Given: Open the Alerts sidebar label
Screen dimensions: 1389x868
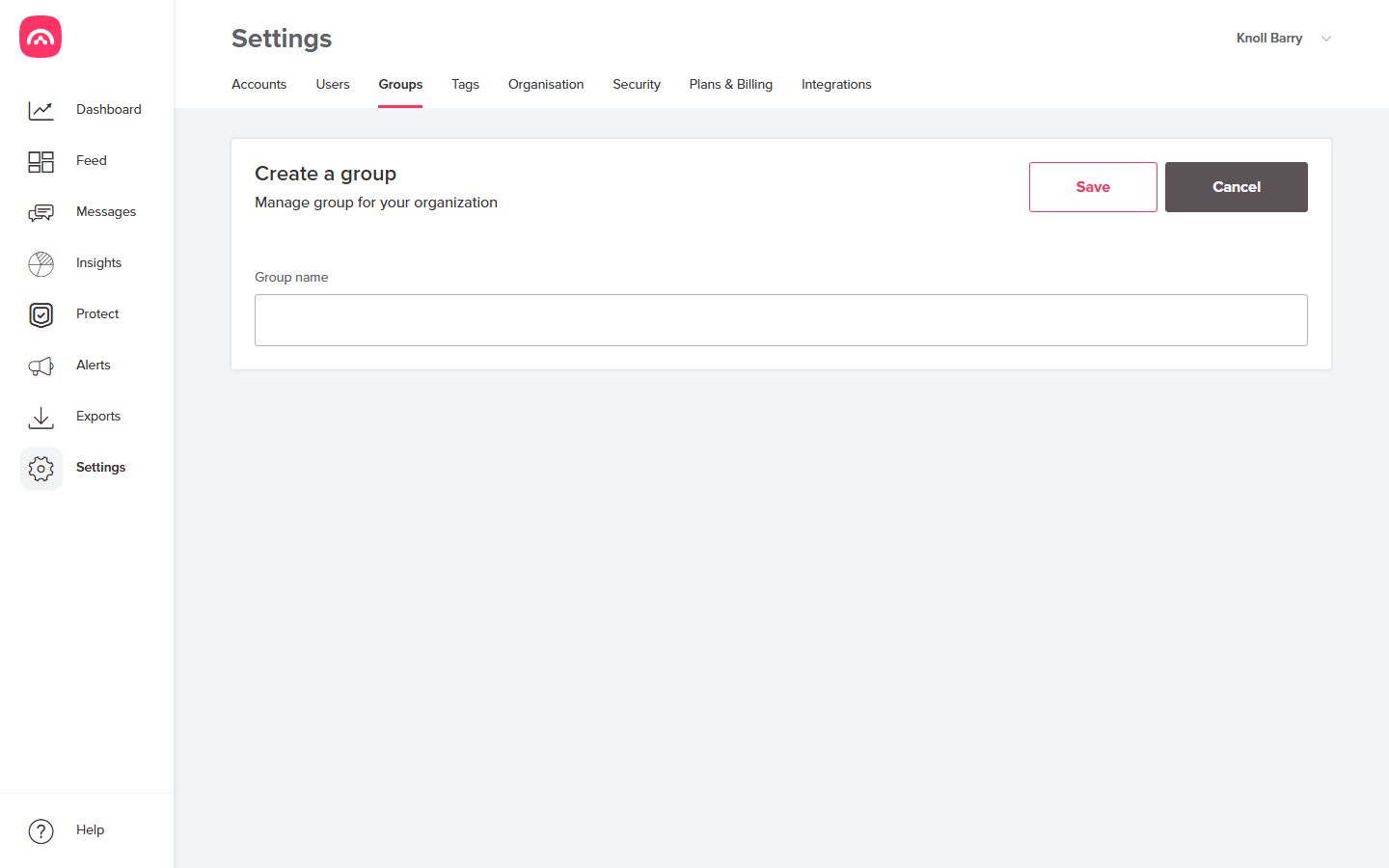Looking at the screenshot, I should (94, 366).
